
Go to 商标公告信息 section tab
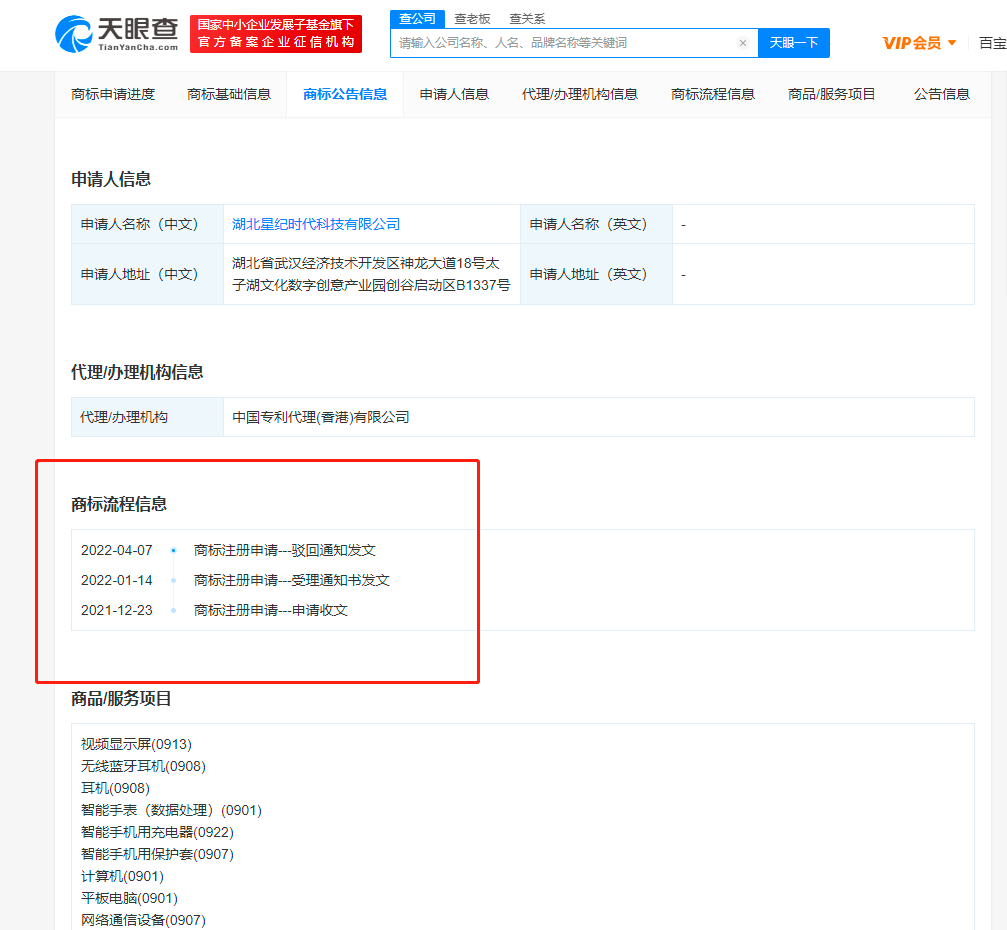pos(345,94)
